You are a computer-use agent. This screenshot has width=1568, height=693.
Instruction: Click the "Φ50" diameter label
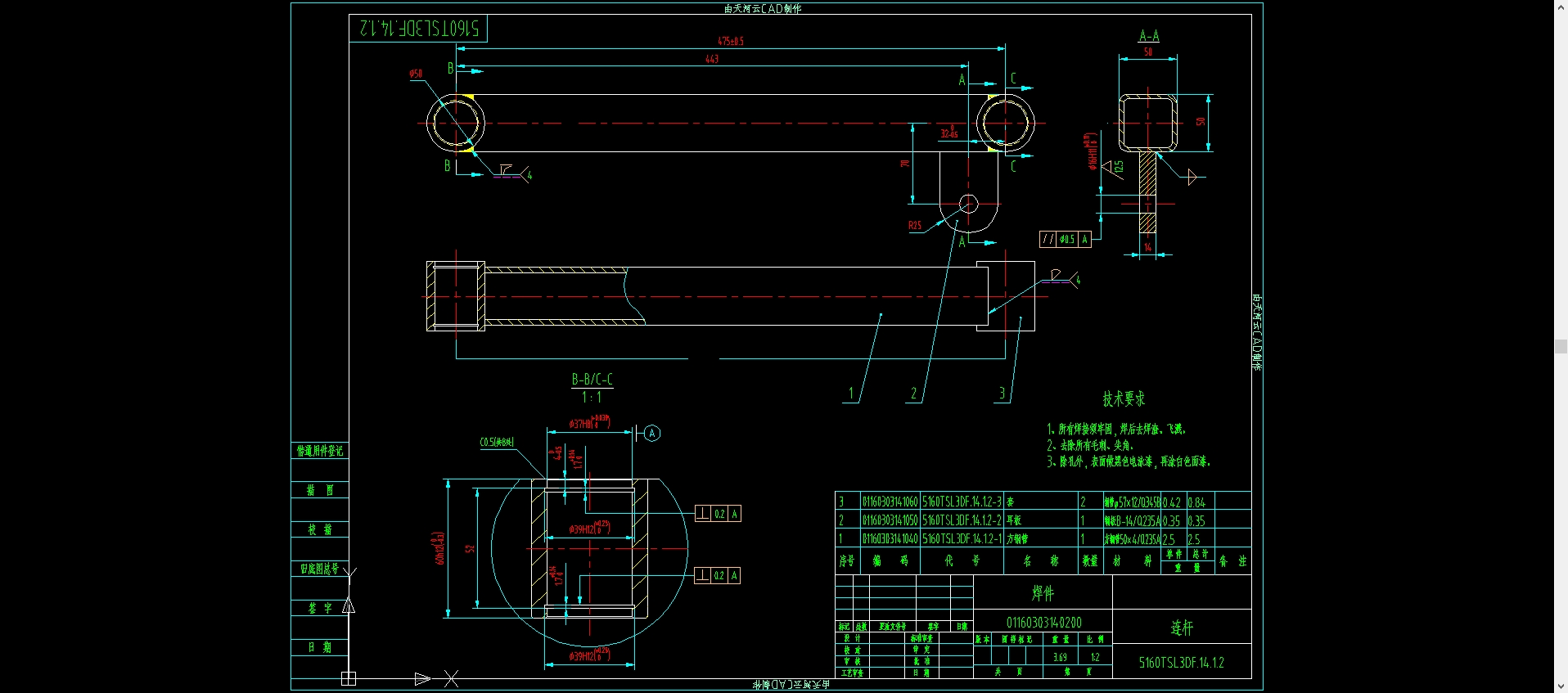417,74
